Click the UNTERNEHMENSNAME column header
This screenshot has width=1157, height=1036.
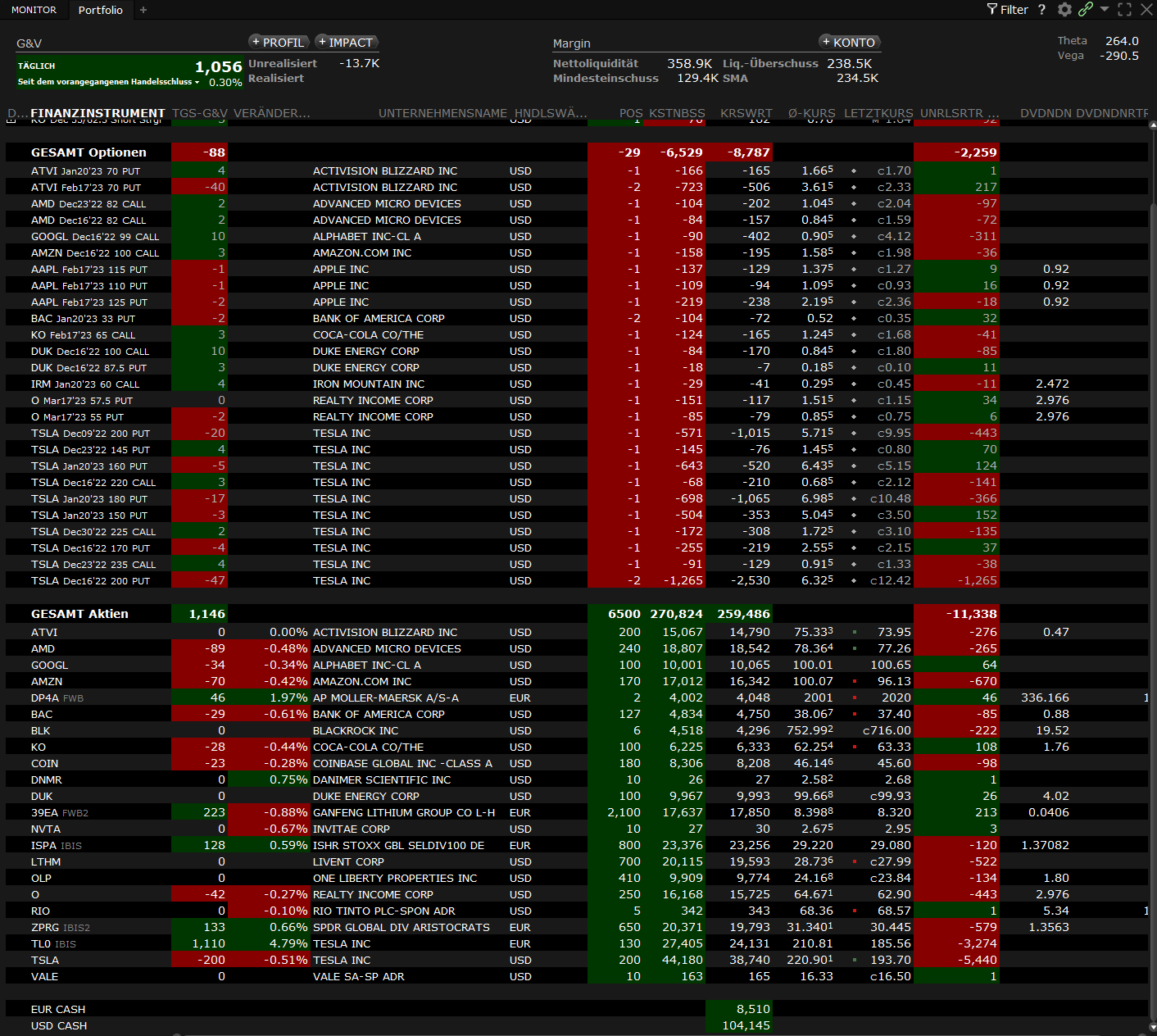tap(442, 113)
